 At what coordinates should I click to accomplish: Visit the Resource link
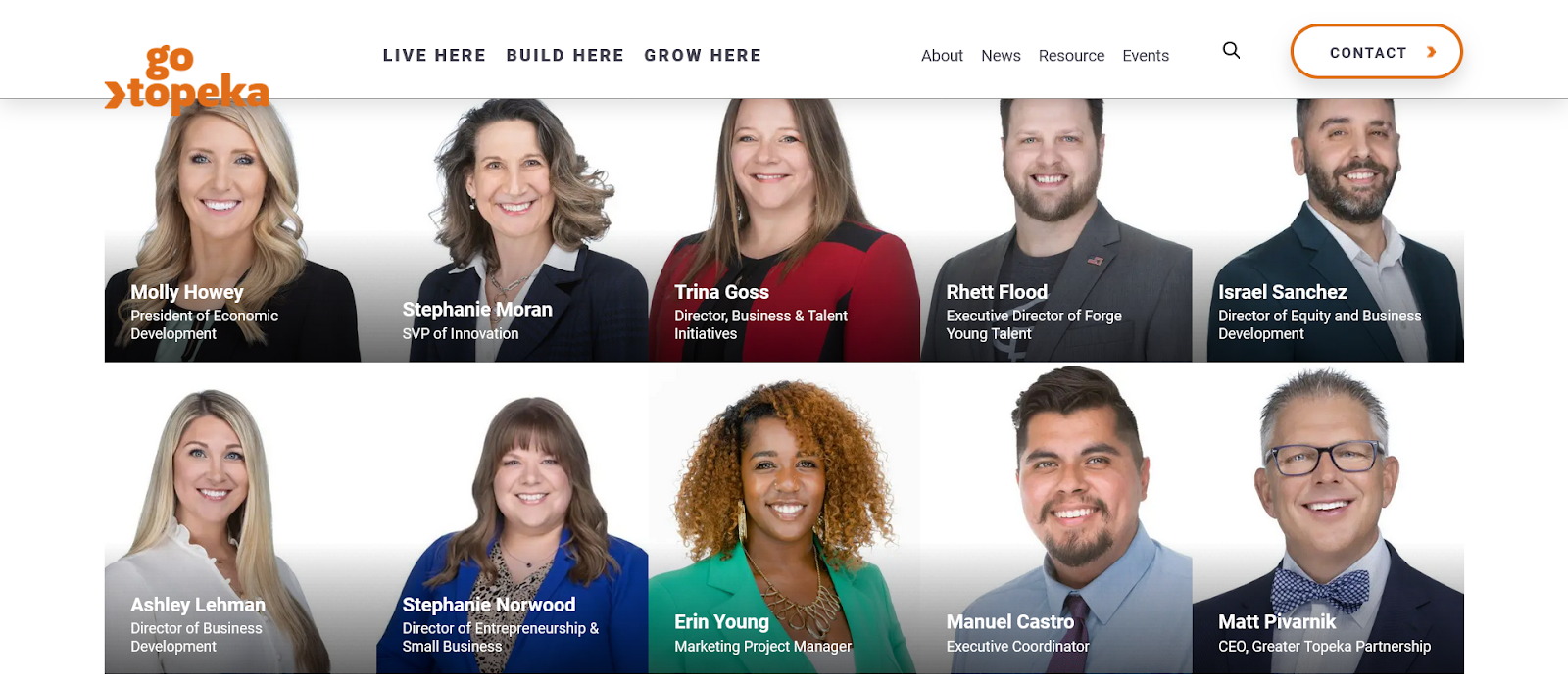coord(1071,56)
